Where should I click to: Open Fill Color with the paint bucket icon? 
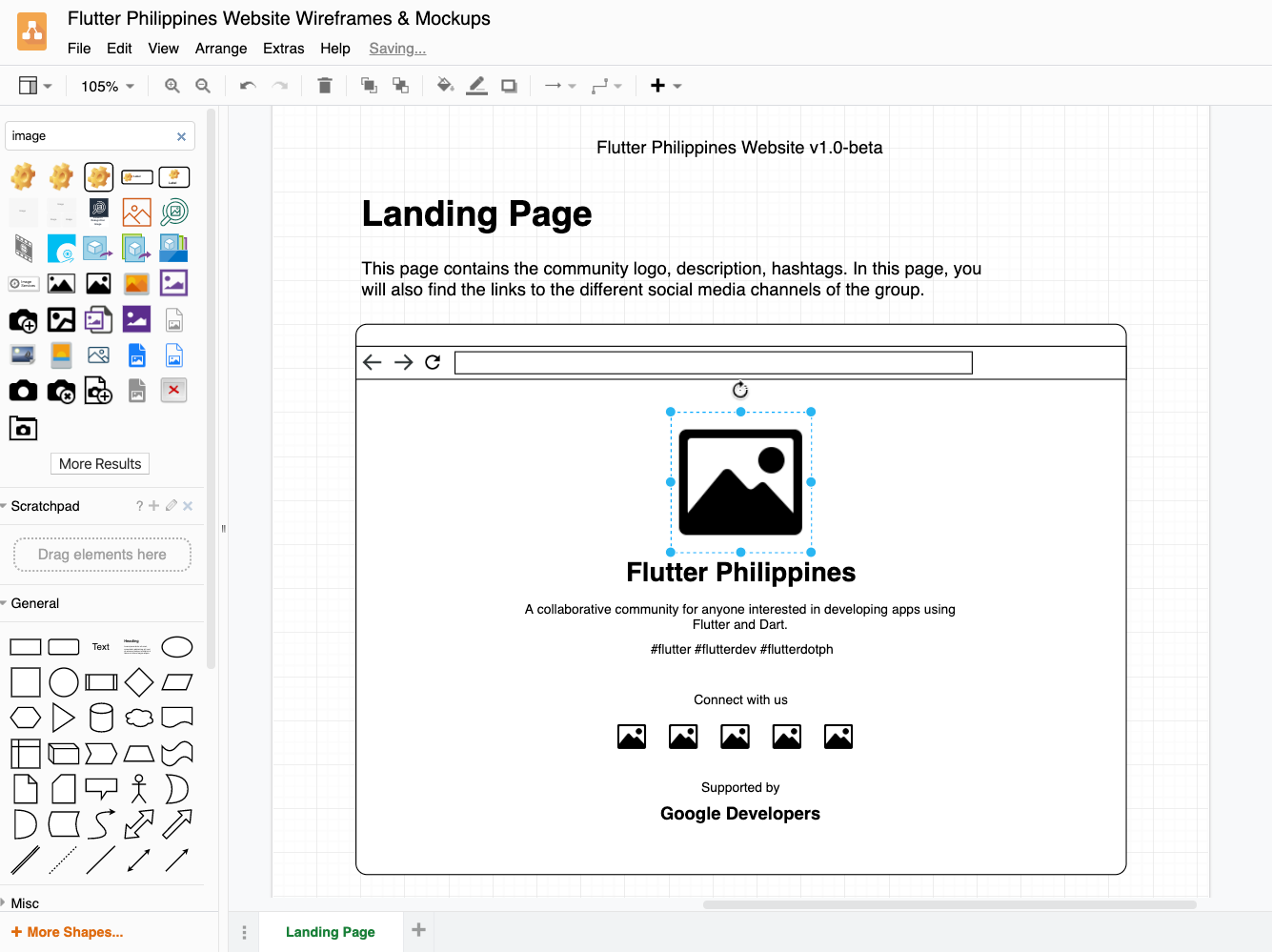(445, 85)
